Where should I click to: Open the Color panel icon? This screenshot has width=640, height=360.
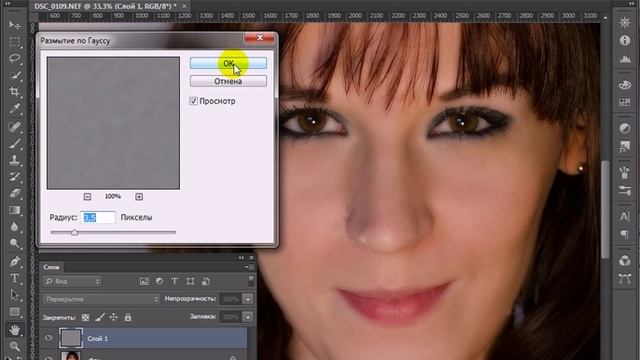(x=624, y=85)
